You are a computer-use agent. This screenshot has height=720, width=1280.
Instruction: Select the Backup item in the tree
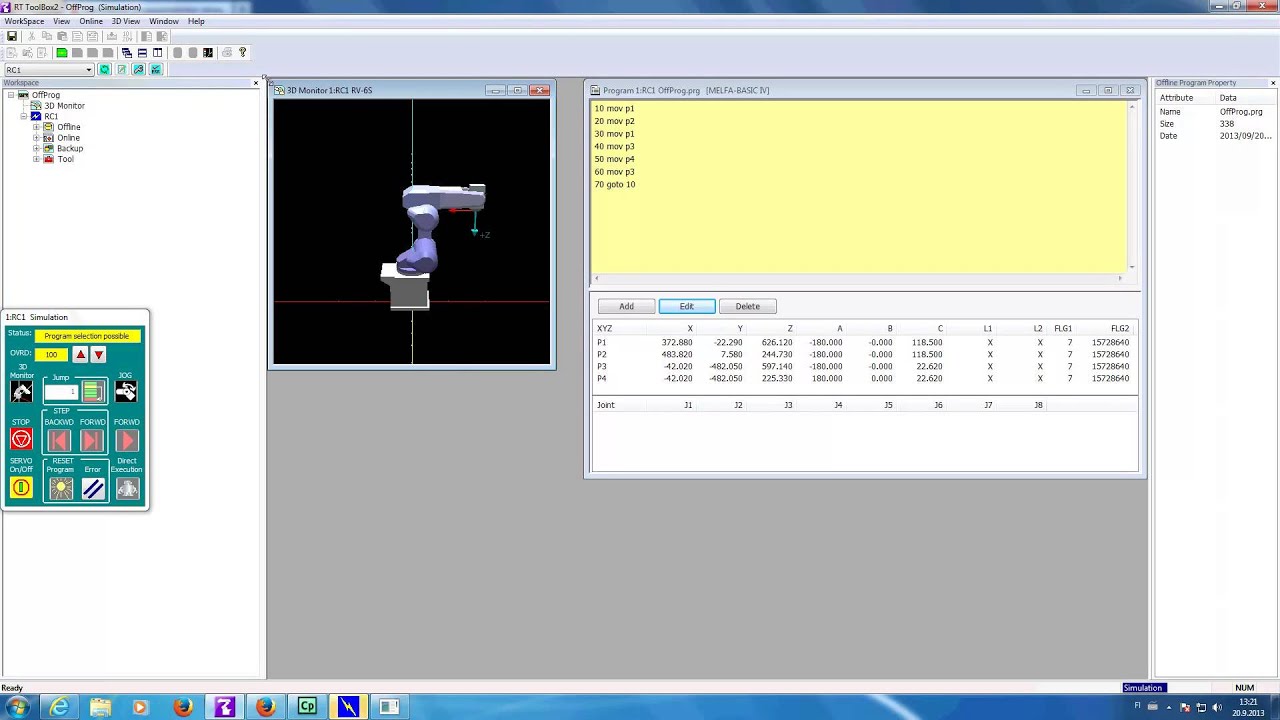click(x=69, y=148)
